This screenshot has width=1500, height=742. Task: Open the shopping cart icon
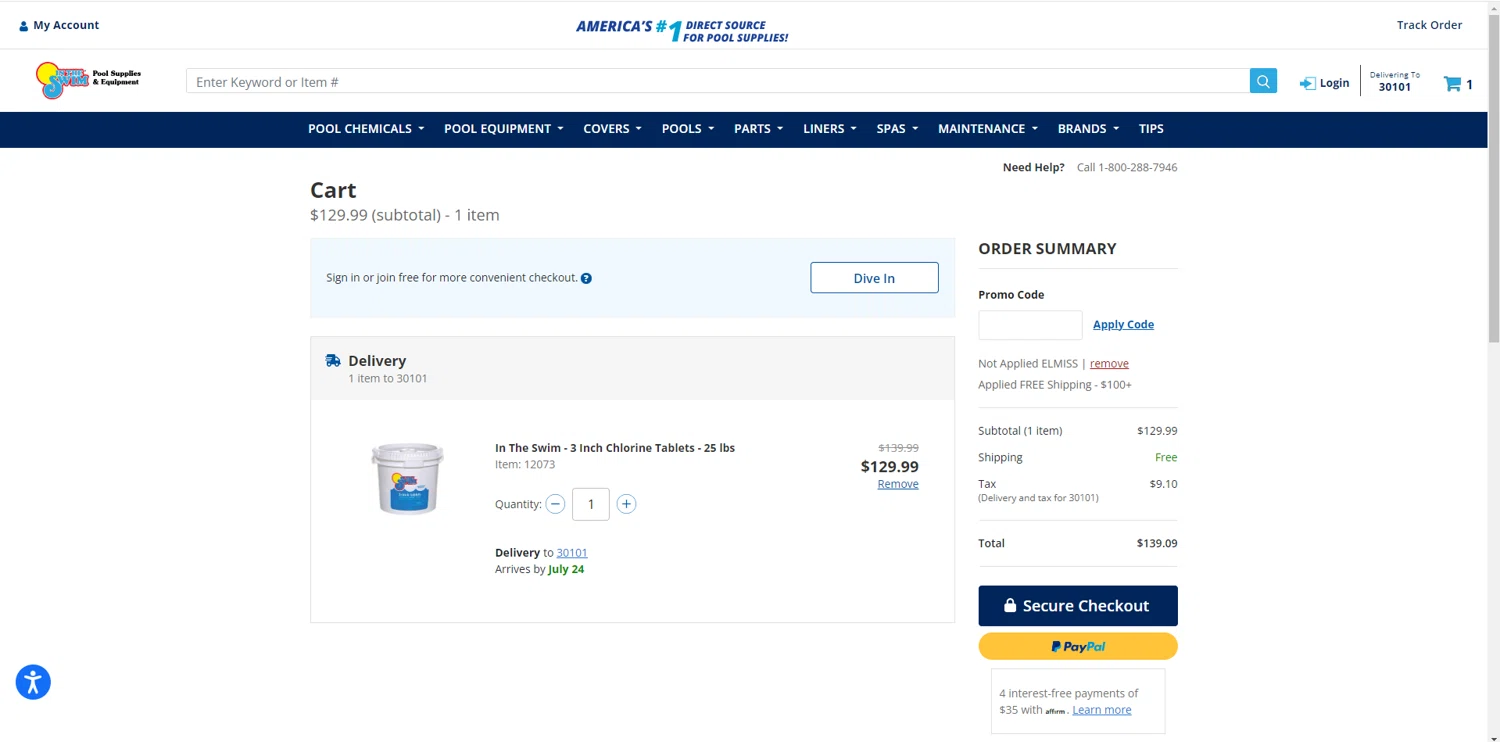1452,84
